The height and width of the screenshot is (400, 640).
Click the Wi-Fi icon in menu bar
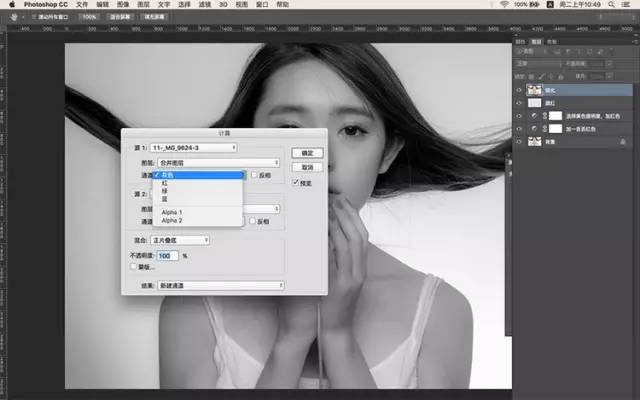tap(503, 5)
